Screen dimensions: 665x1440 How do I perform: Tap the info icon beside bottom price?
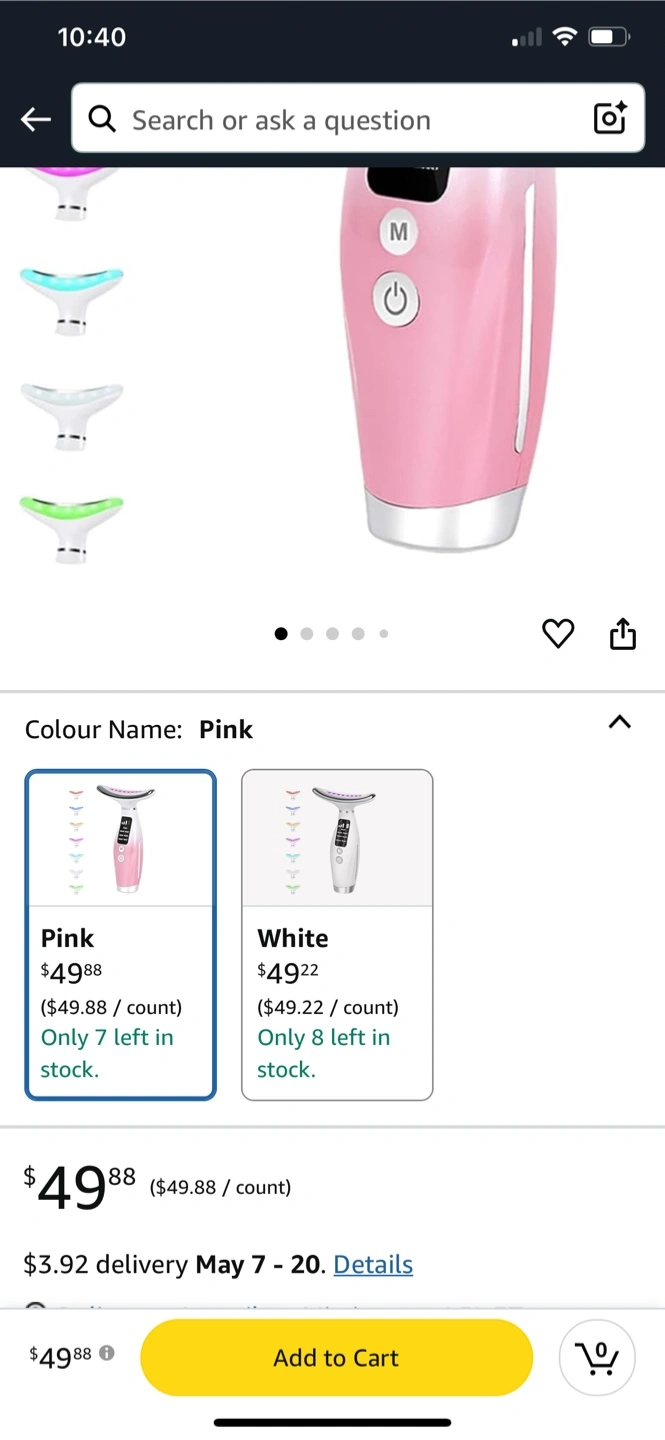click(107, 1353)
